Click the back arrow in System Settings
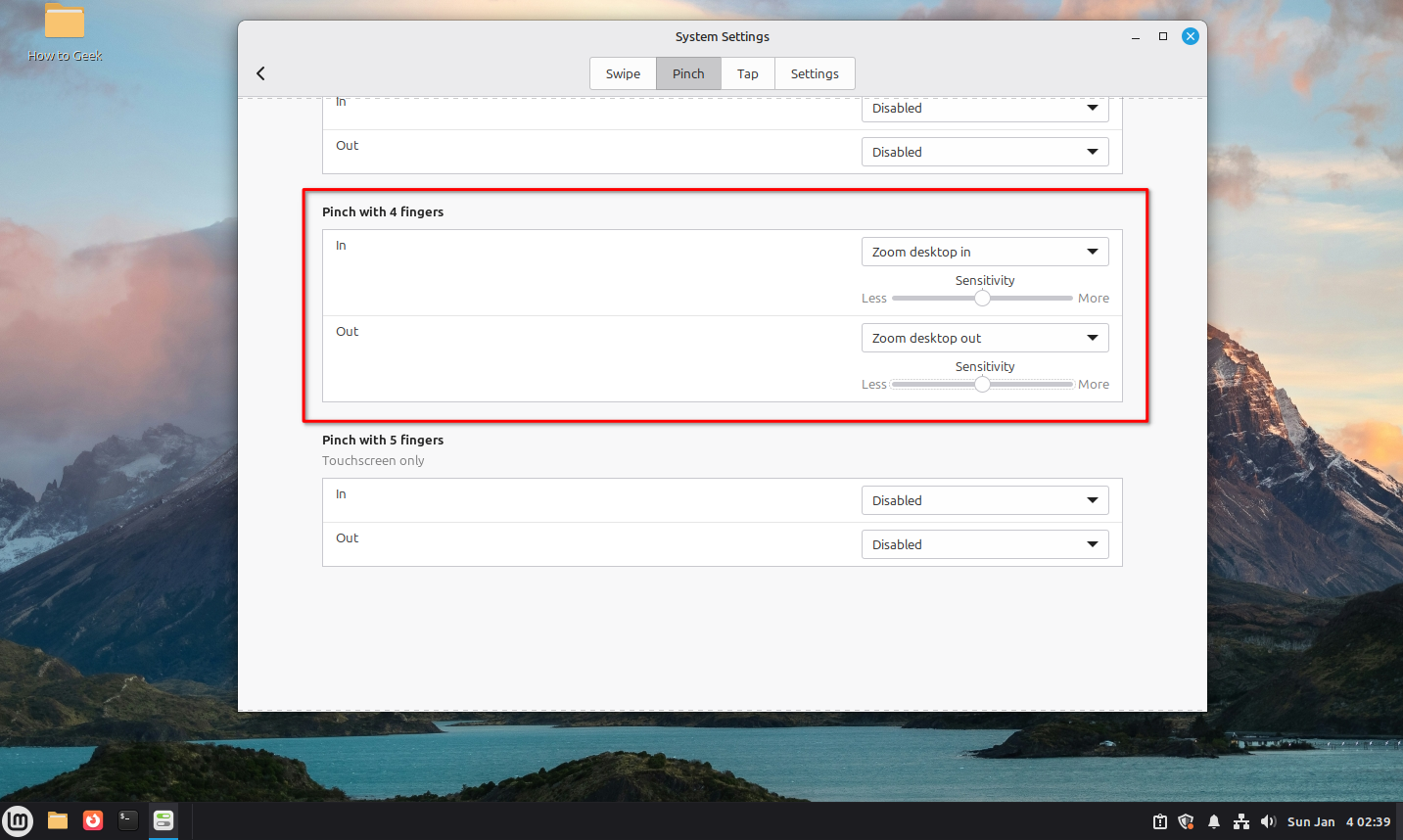Screen dimensions: 1403x840 (x=260, y=72)
